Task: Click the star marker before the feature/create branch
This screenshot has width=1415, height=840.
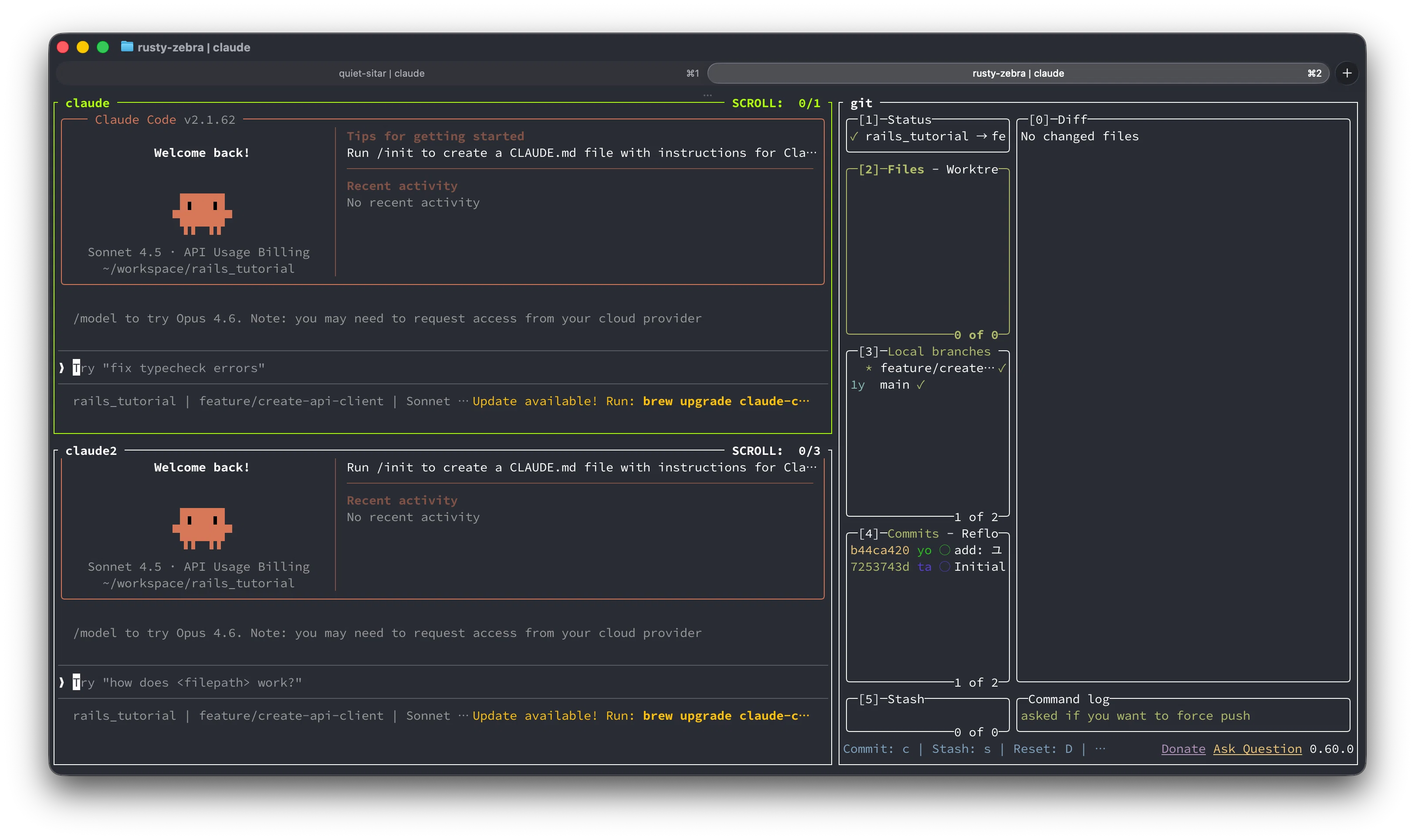Action: click(869, 368)
